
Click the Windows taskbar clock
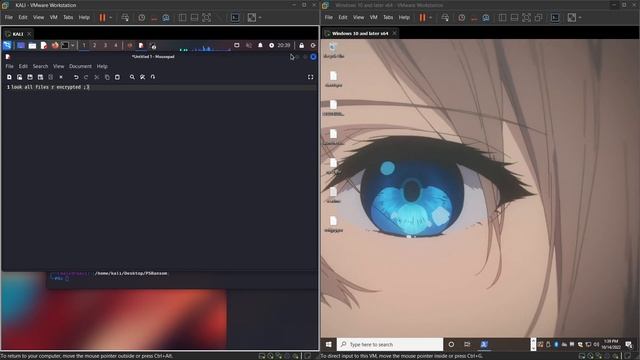coord(611,344)
